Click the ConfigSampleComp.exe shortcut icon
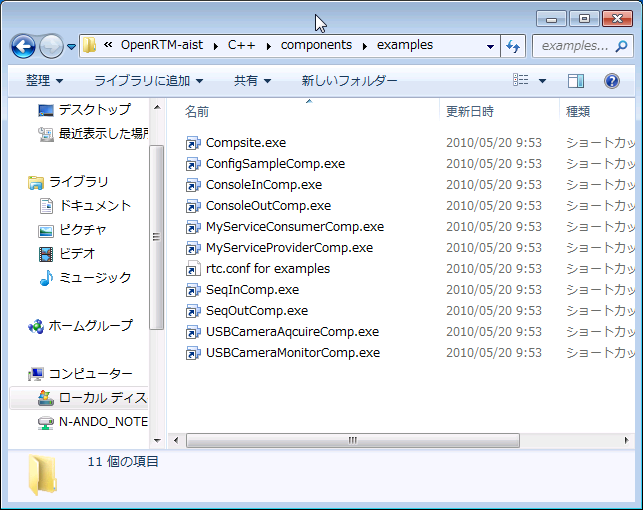The height and width of the screenshot is (510, 643). pyautogui.click(x=193, y=164)
